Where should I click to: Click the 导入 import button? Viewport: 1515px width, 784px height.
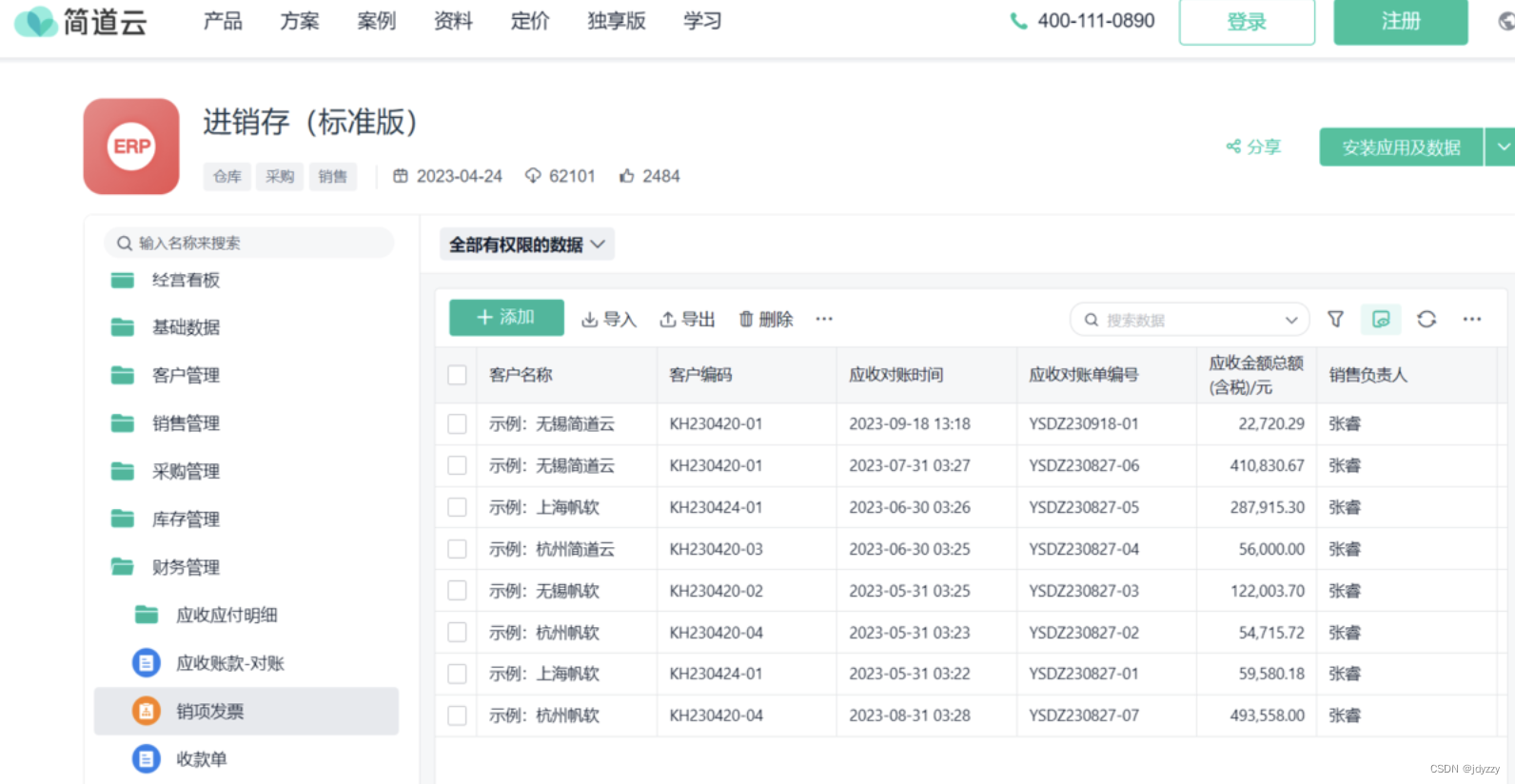click(x=608, y=319)
